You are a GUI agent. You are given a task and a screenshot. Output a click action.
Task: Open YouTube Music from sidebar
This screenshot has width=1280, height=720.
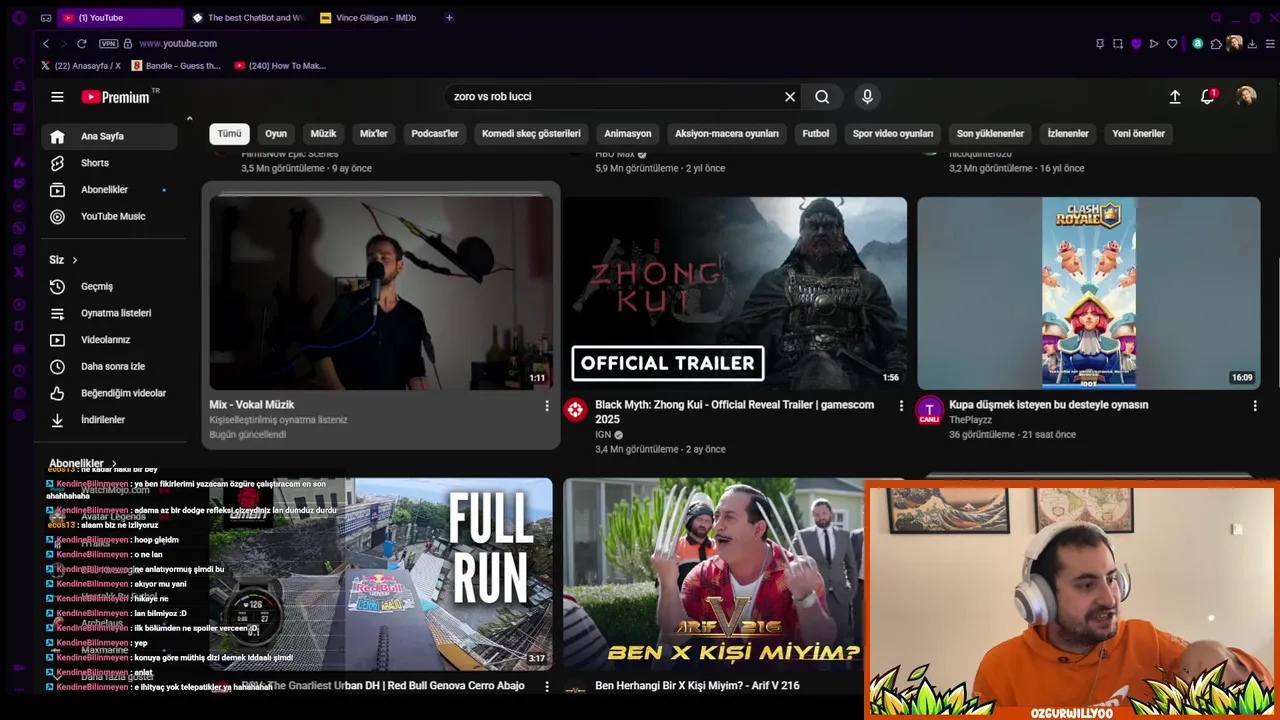click(x=110, y=217)
